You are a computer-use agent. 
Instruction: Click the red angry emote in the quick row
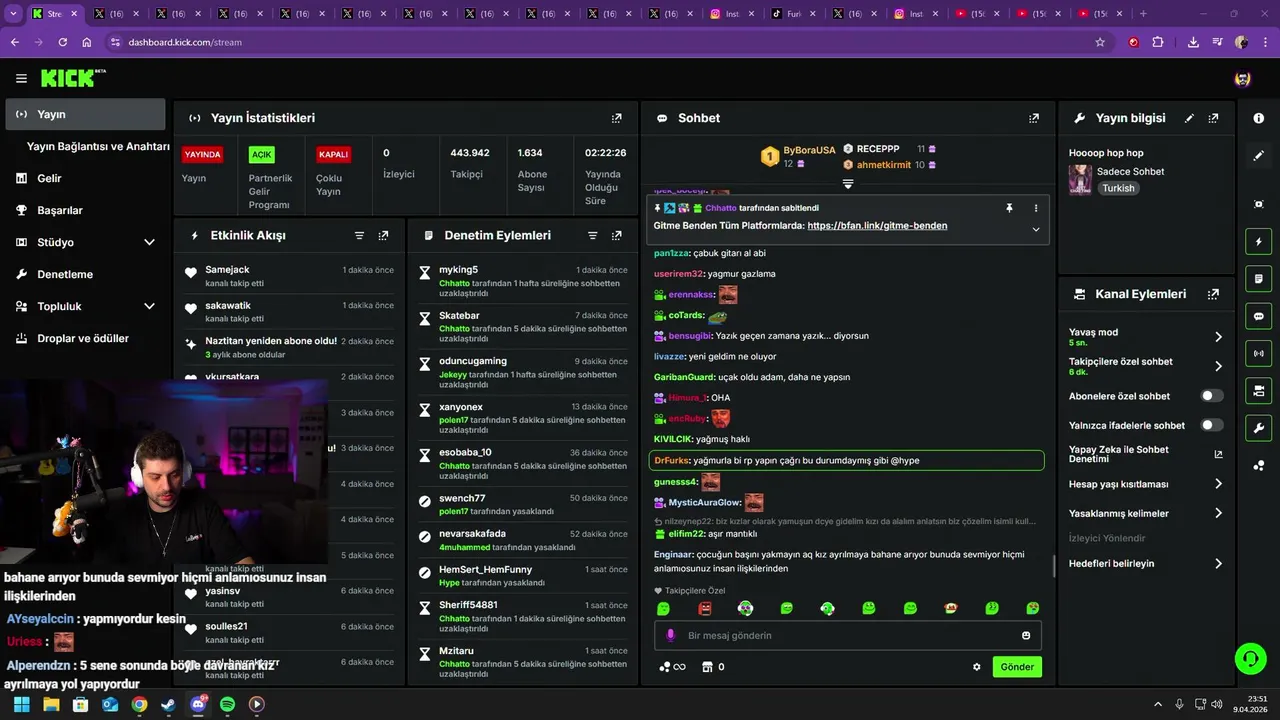coord(704,608)
